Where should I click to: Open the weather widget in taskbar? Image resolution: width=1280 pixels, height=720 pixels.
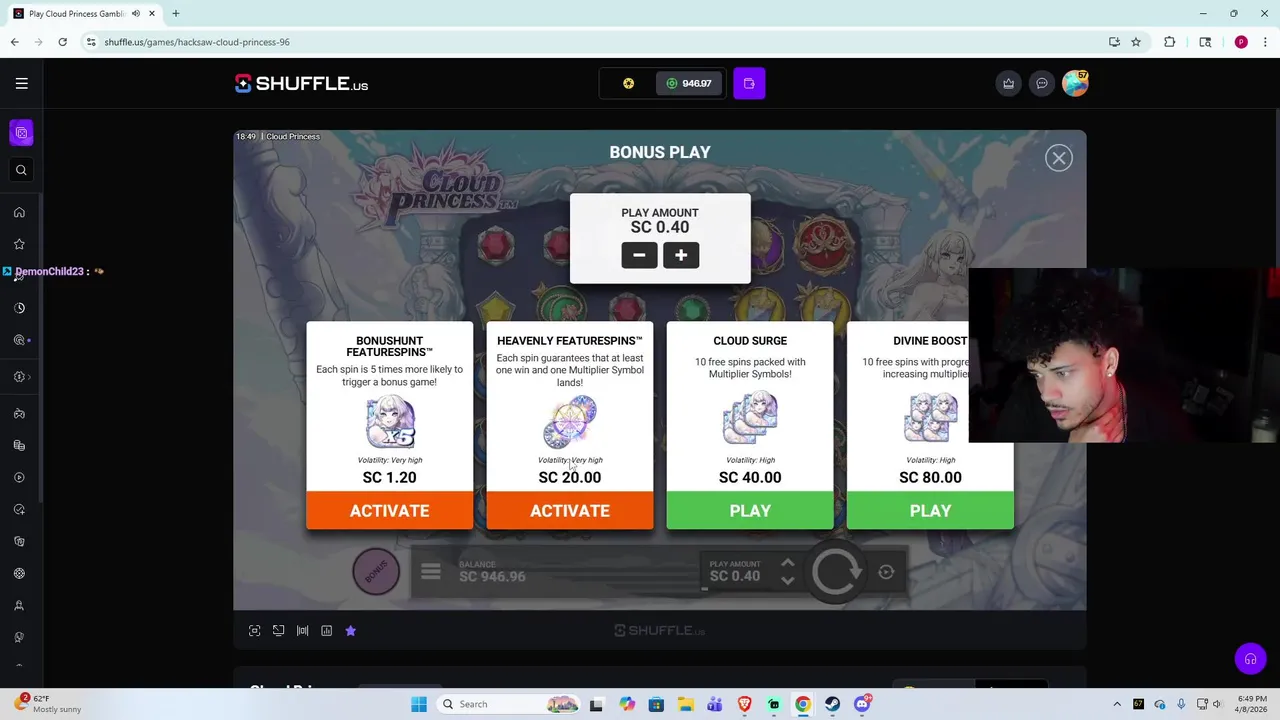pyautogui.click(x=48, y=704)
